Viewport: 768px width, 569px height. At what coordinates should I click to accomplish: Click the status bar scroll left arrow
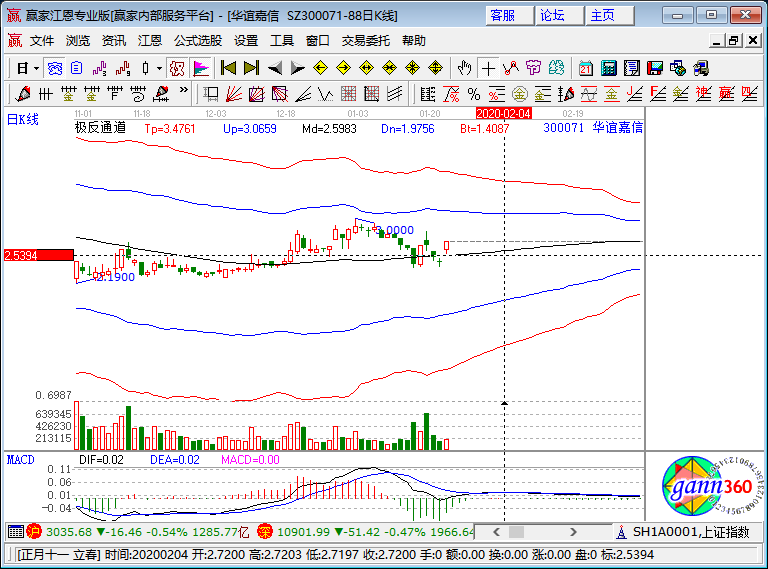click(497, 532)
